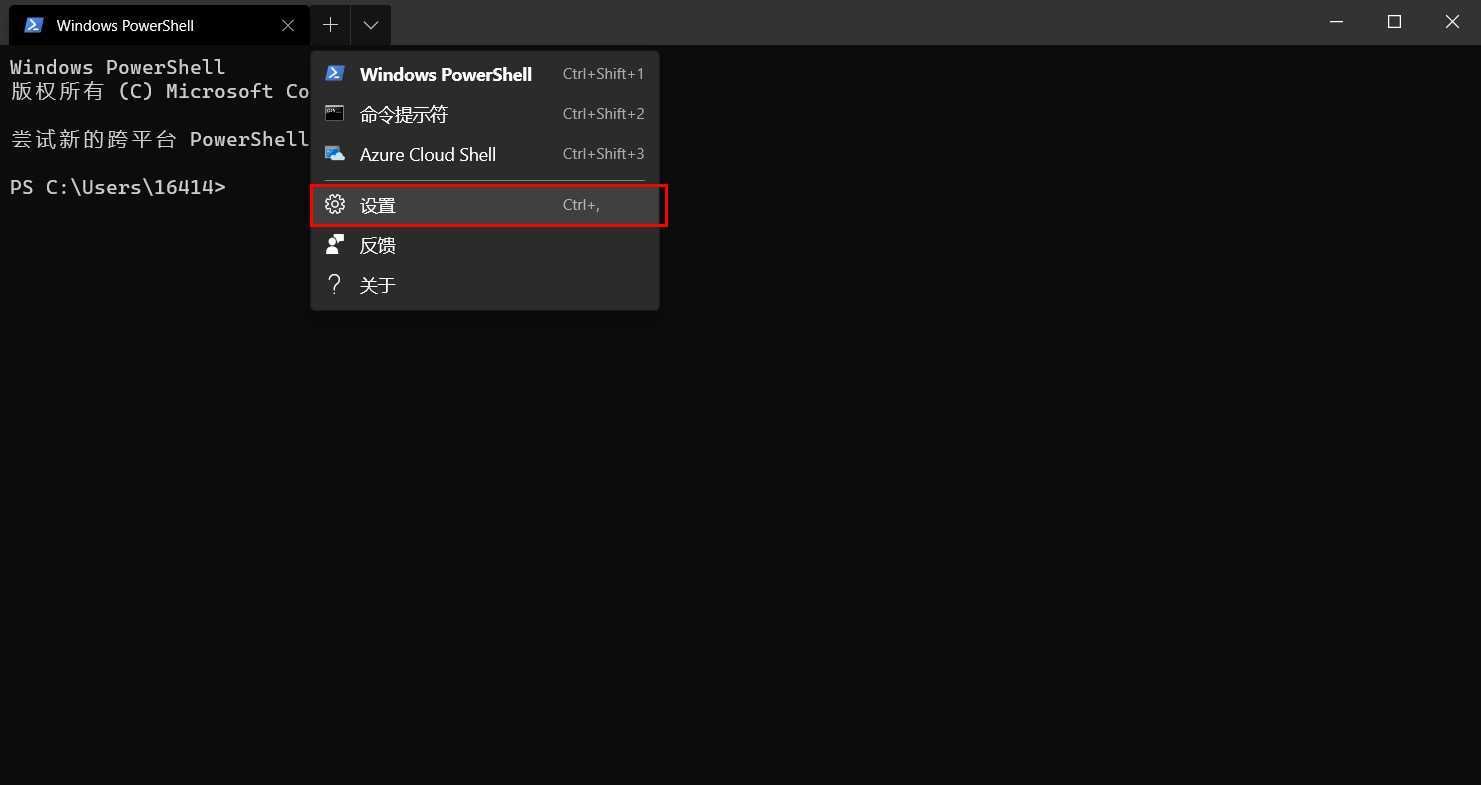Maximize the terminal window
This screenshot has width=1481, height=785.
tap(1394, 22)
